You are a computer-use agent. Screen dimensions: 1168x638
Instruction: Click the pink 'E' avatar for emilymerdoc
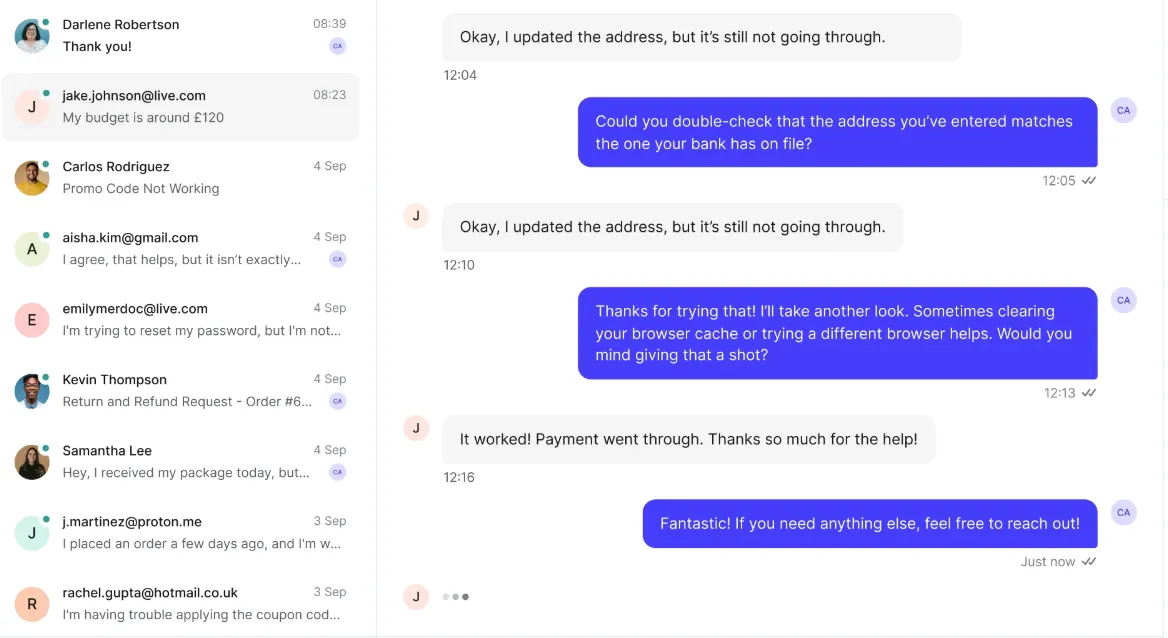pos(32,320)
